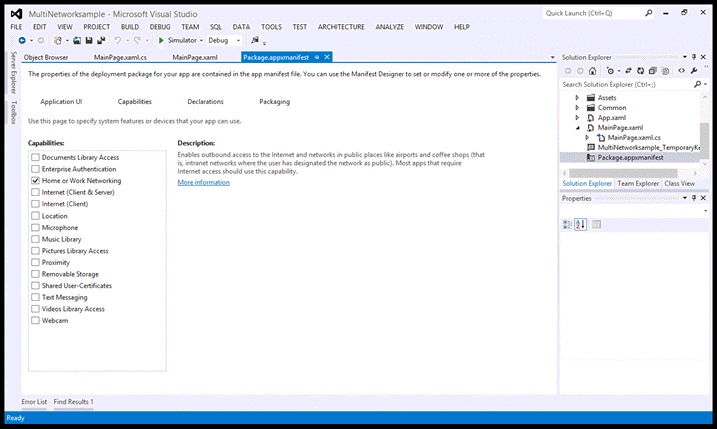
Task: Click the Quick Launch search magnifier icon
Action: tap(648, 13)
